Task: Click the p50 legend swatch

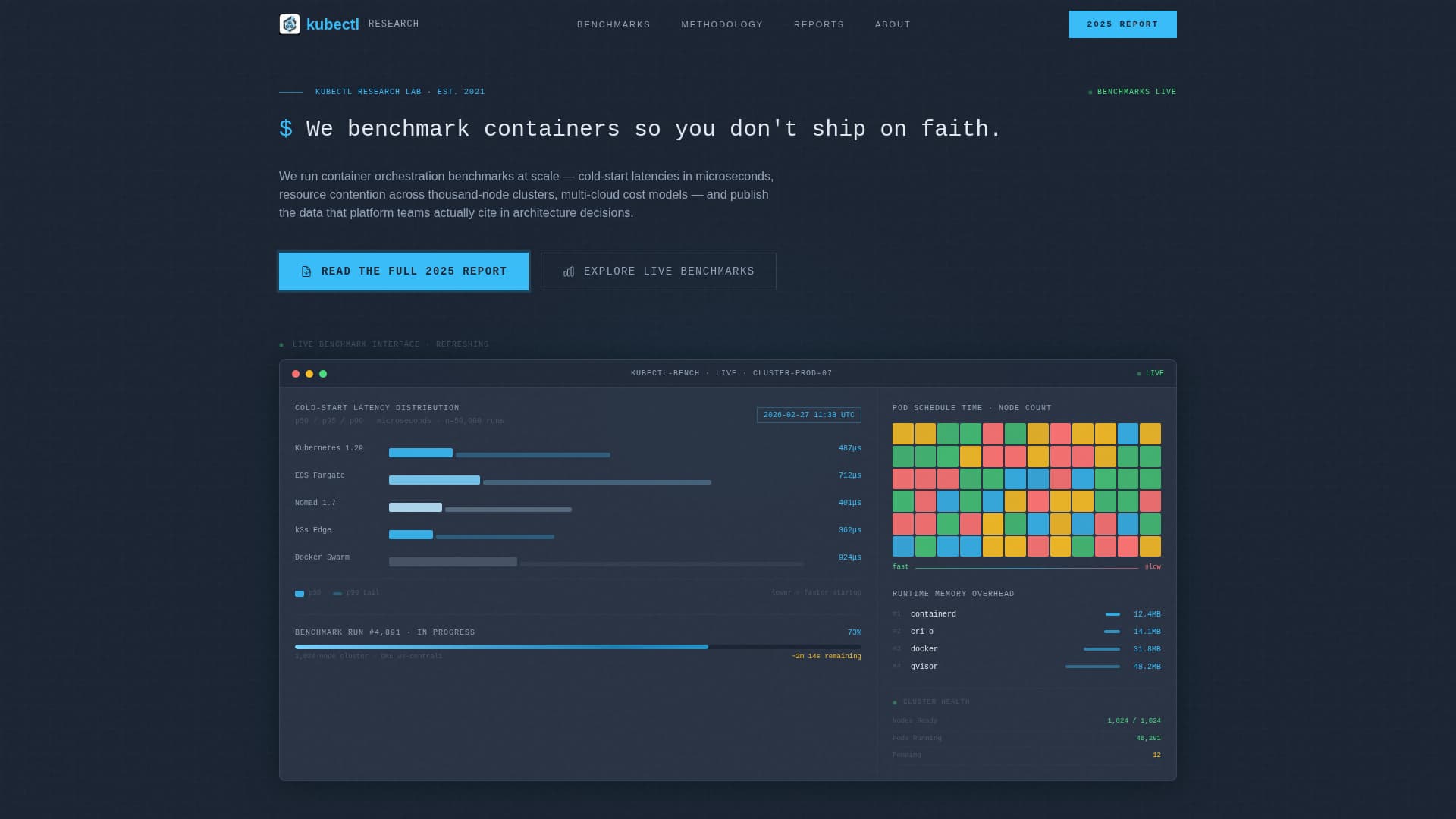Action: (300, 594)
